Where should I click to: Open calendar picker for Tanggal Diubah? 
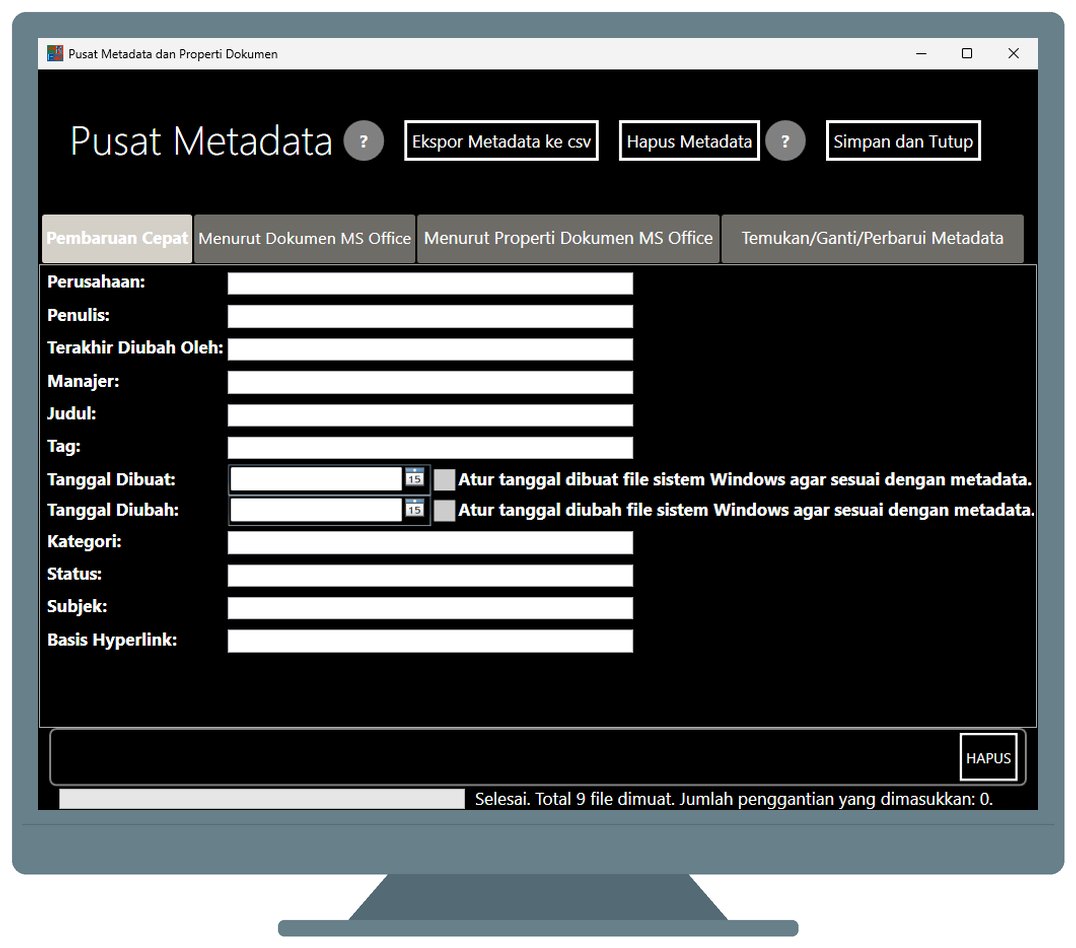414,509
